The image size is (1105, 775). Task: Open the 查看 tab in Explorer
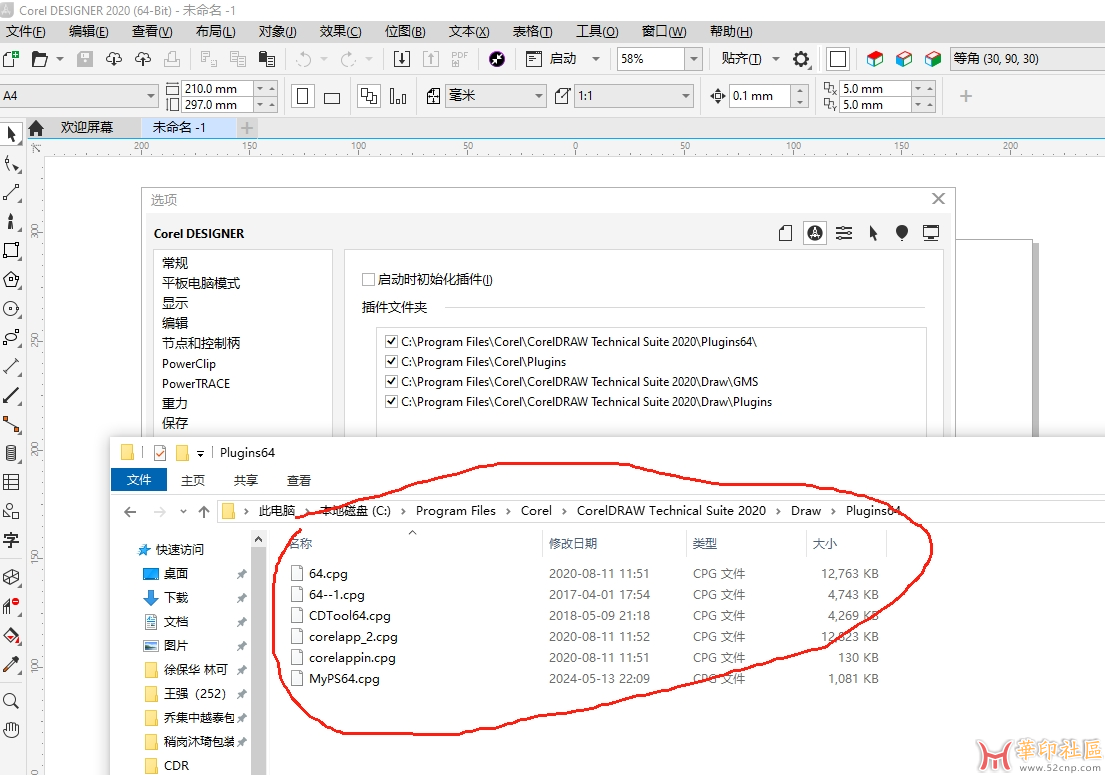[x=299, y=480]
